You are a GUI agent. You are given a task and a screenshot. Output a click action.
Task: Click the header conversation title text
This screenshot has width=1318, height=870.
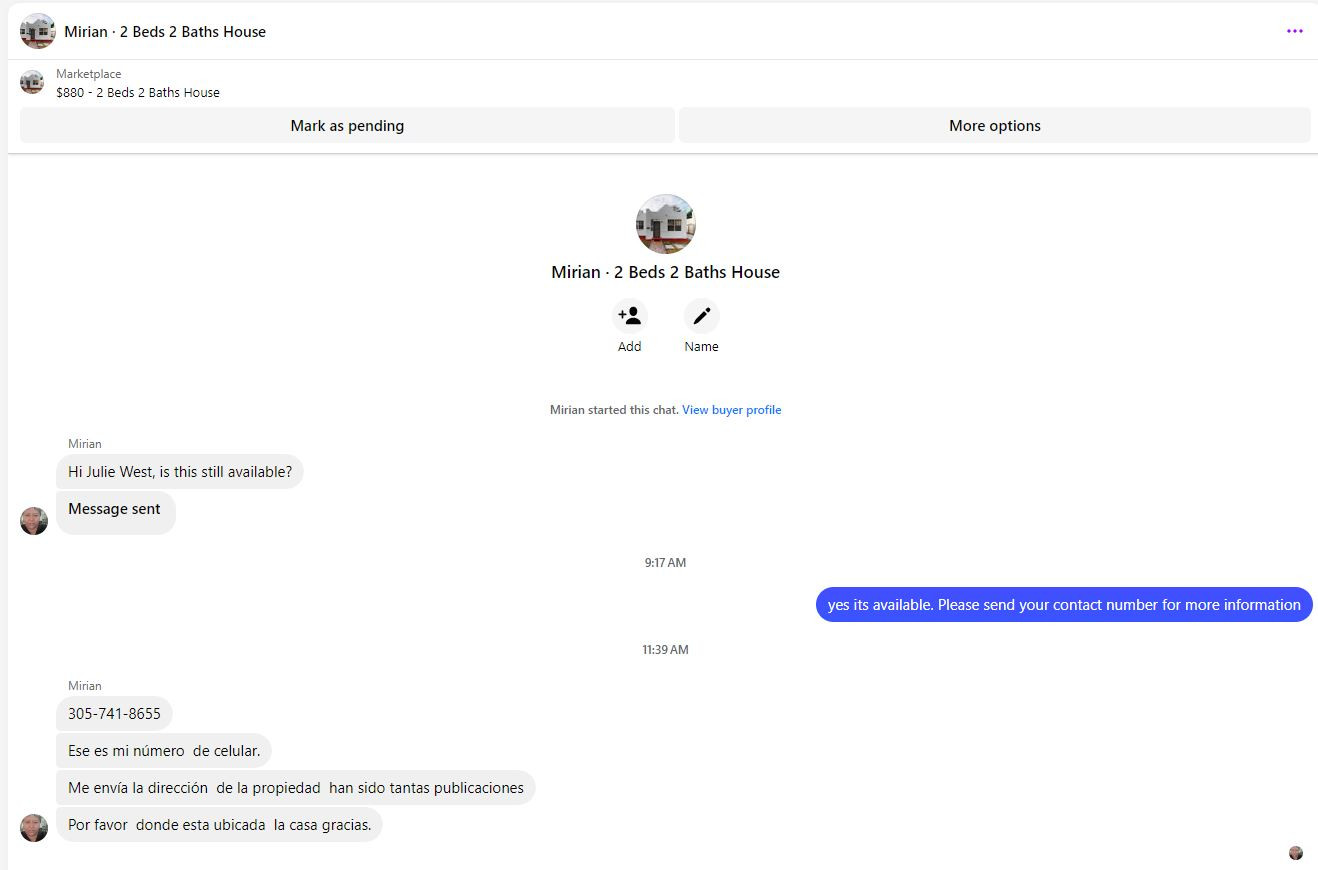pyautogui.click(x=165, y=31)
